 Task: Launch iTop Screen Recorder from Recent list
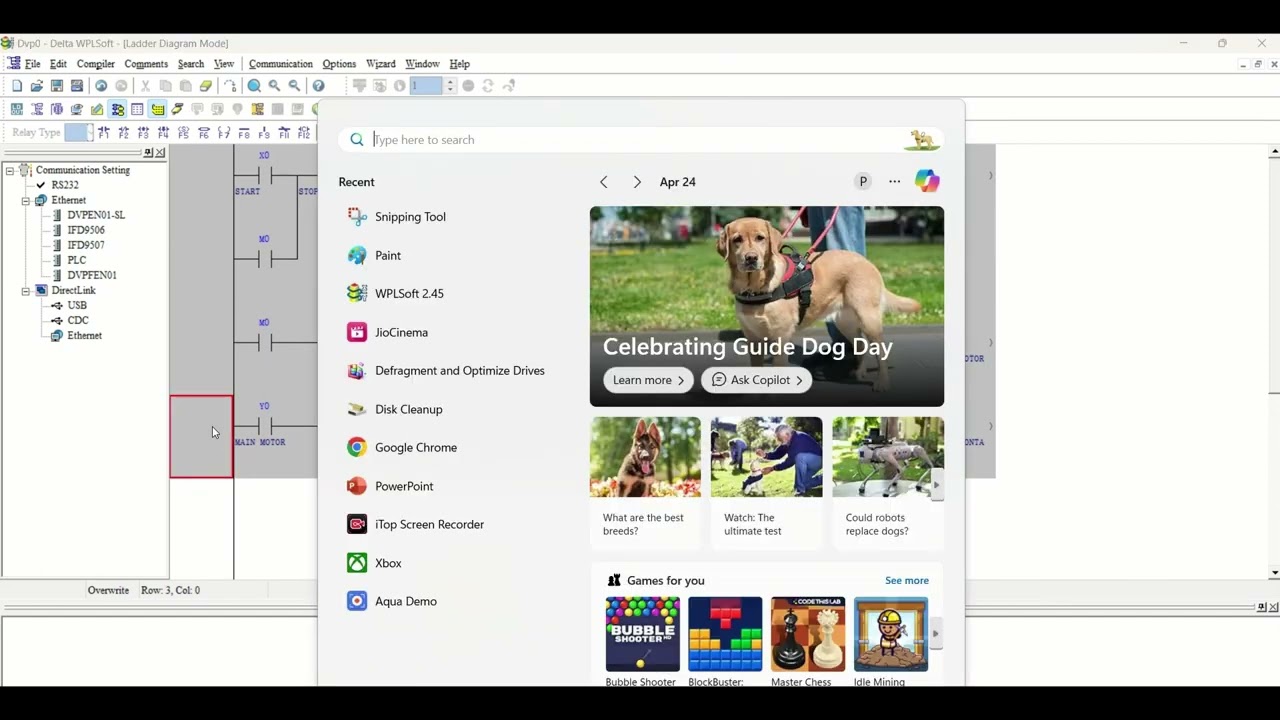(x=415, y=524)
